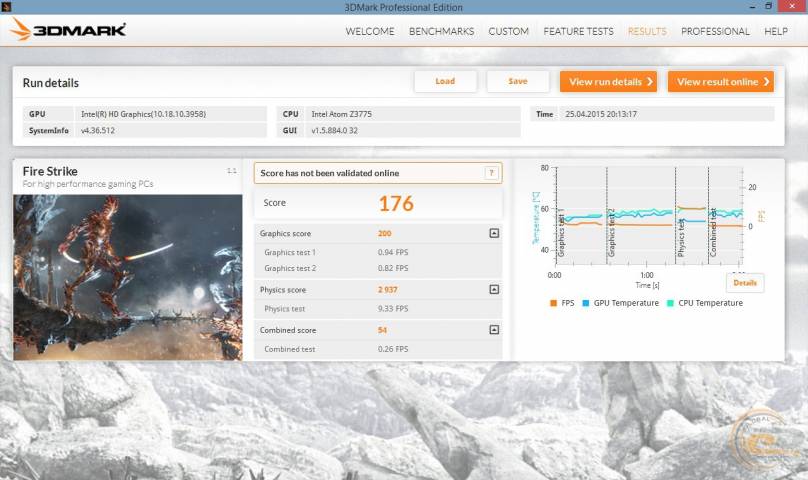This screenshot has height=480, width=808.
Task: Click the CPU Temperature legend teal swatch
Action: tap(670, 303)
